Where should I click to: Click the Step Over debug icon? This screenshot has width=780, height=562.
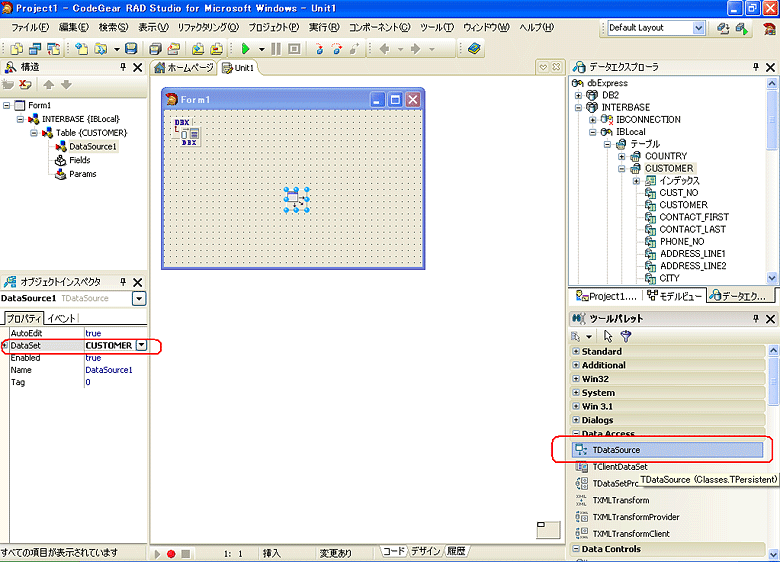click(337, 49)
